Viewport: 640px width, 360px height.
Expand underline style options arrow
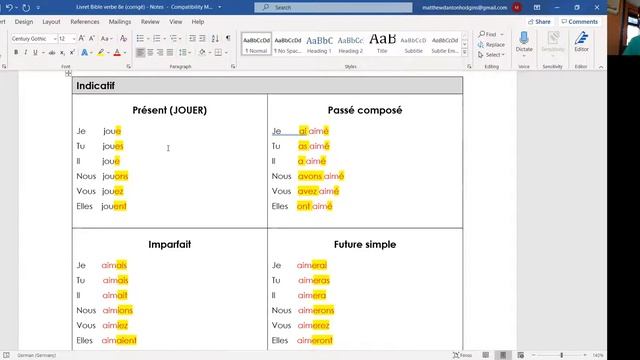coord(43,53)
